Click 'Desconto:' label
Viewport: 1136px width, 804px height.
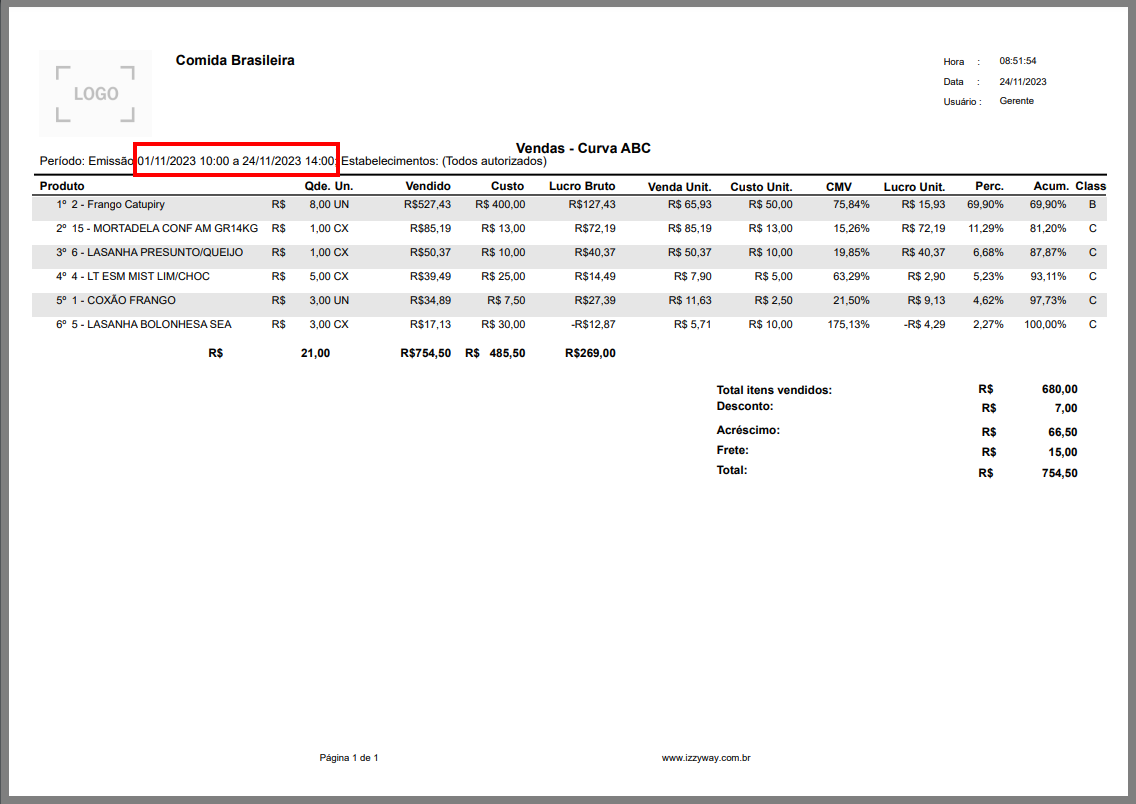745,406
